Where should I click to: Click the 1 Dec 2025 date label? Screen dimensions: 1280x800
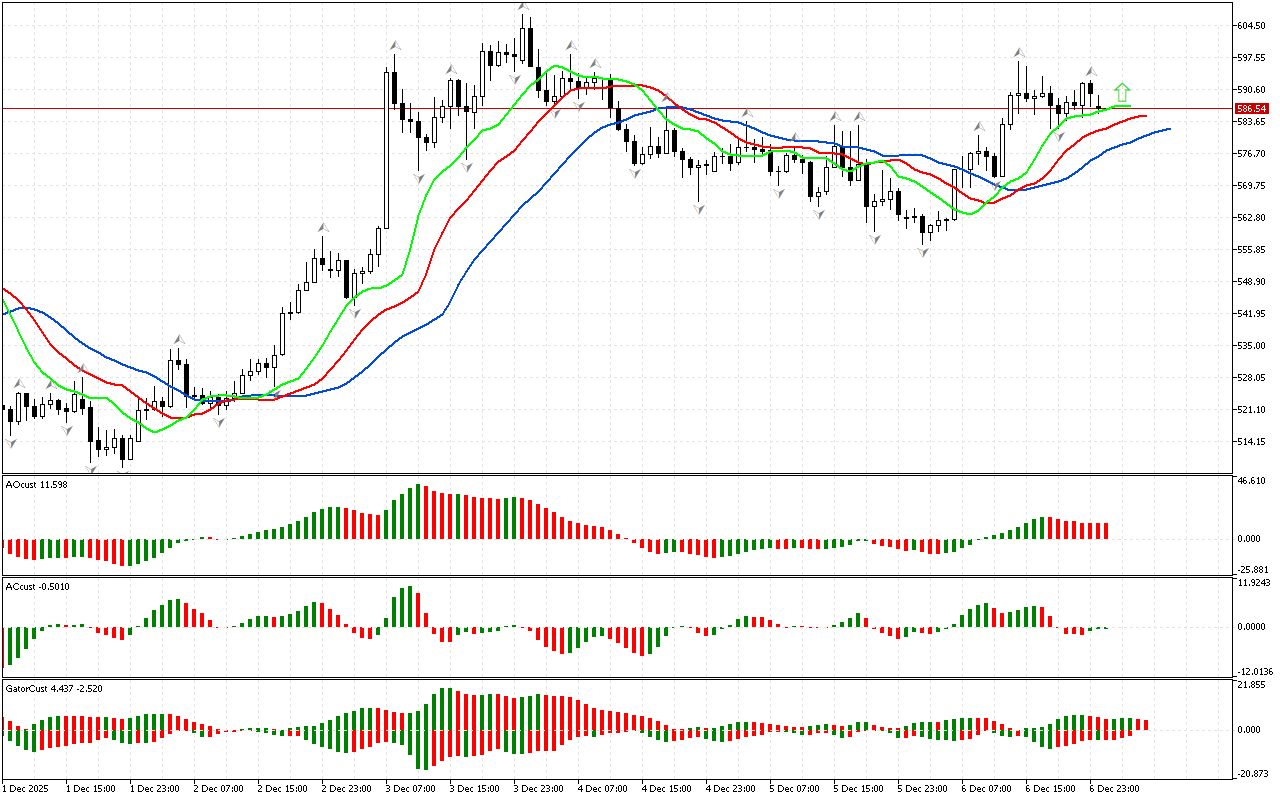point(27,789)
